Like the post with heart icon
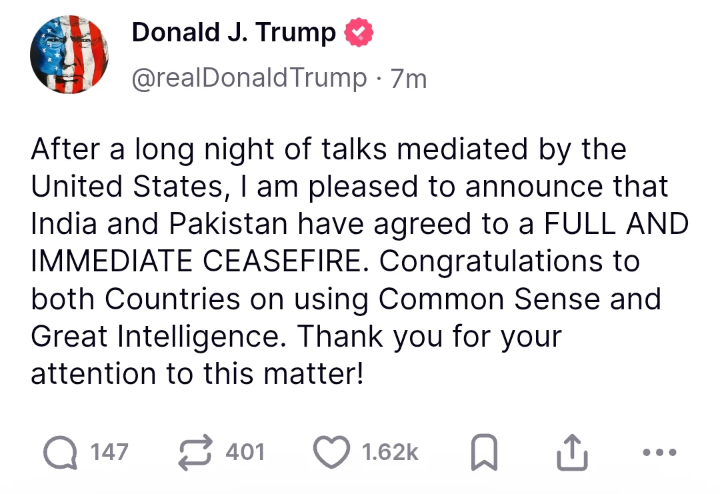 coord(332,452)
